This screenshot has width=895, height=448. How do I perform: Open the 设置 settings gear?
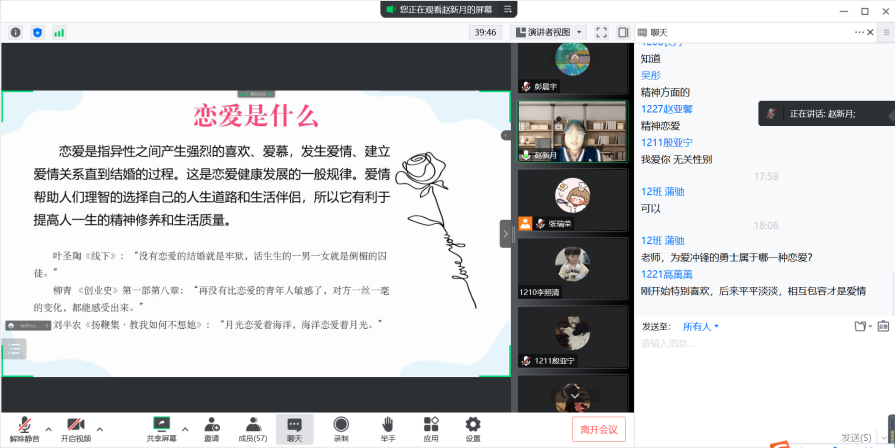(x=473, y=430)
